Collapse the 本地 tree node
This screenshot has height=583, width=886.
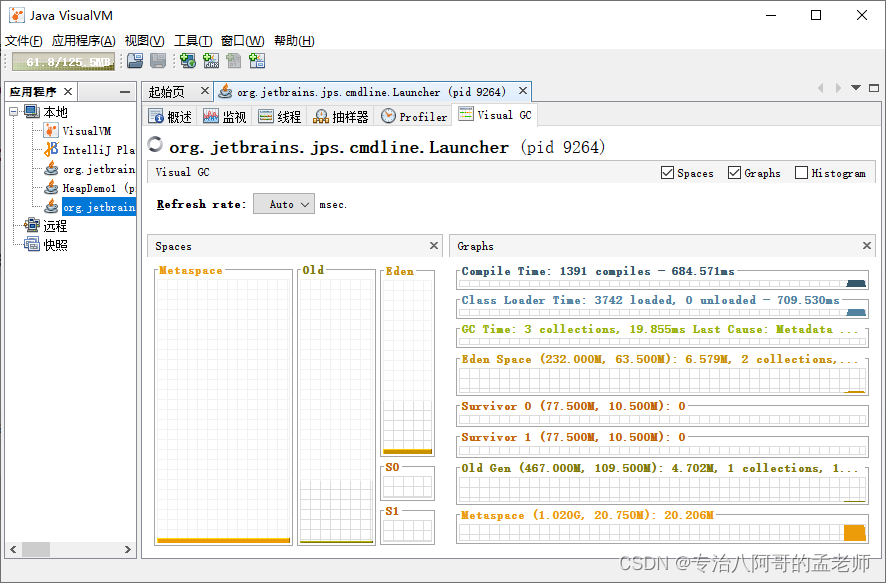(x=14, y=112)
